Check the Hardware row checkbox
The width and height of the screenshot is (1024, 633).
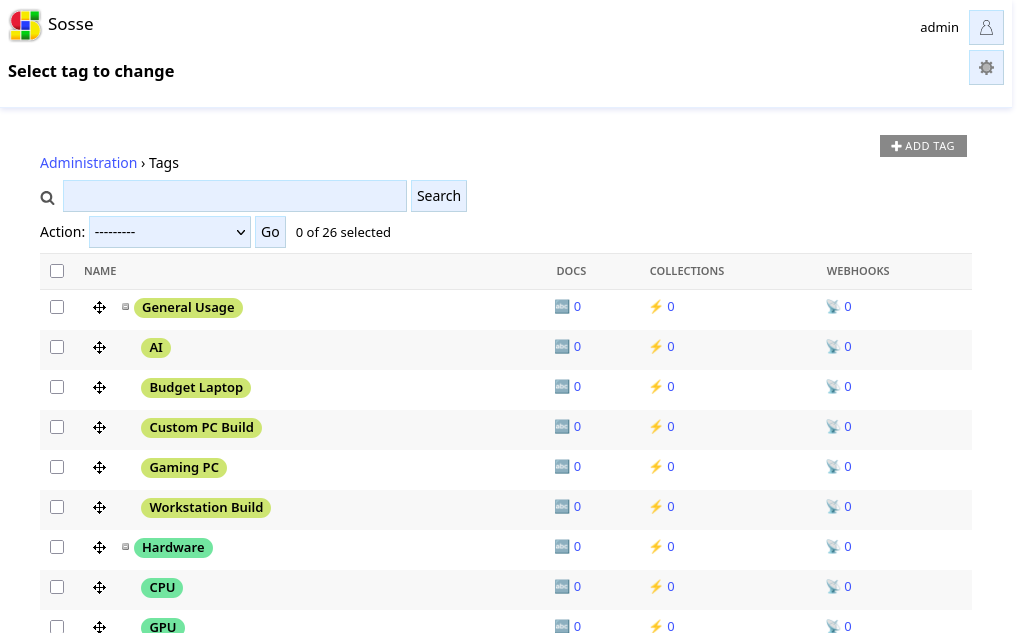pyautogui.click(x=57, y=547)
